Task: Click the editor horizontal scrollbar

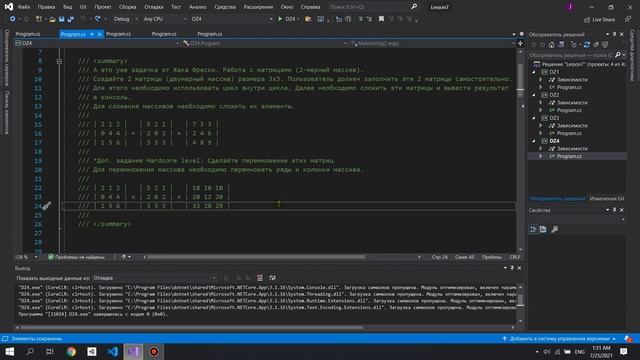Action: pos(256,257)
